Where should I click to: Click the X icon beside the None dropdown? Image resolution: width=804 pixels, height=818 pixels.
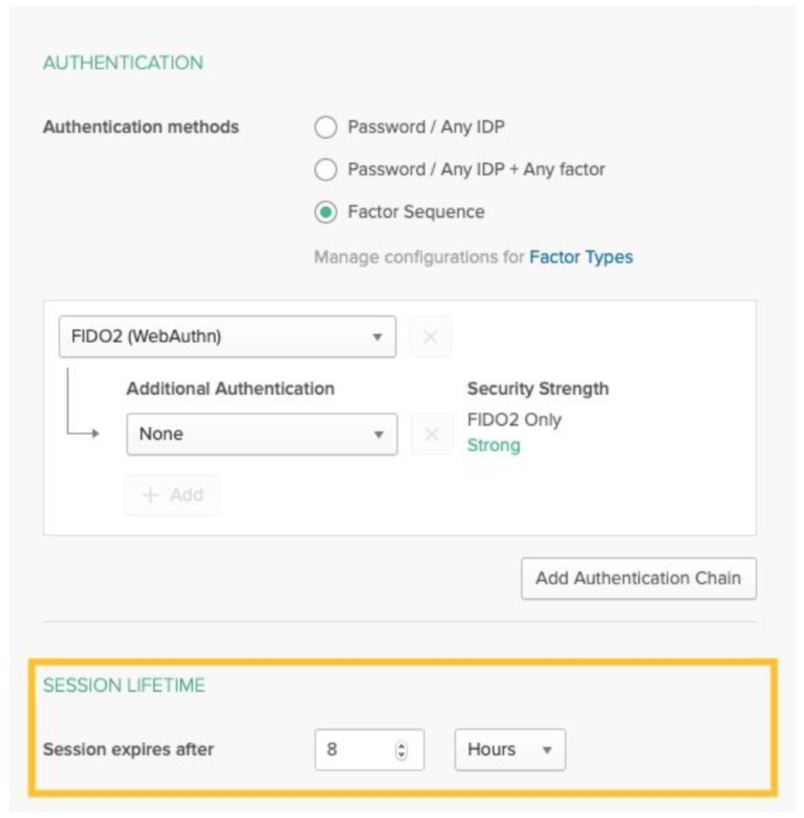point(432,435)
